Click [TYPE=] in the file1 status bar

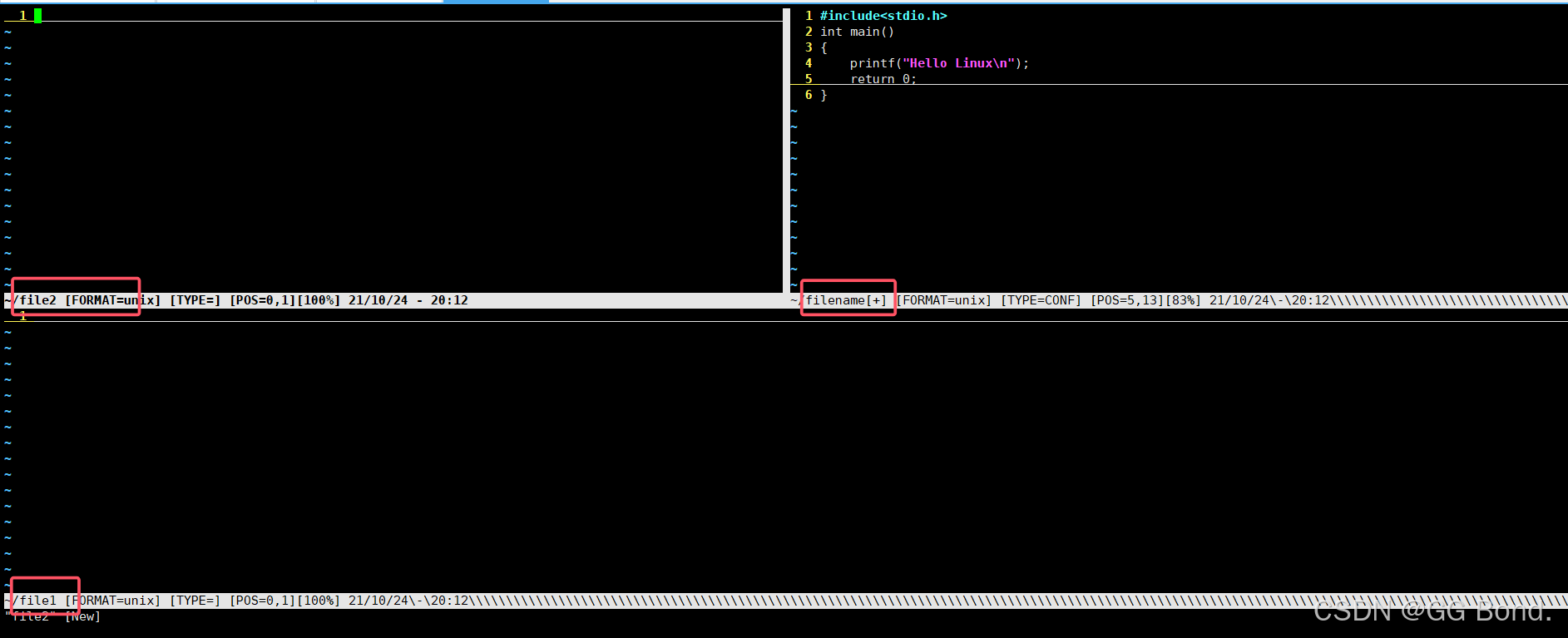pos(195,601)
